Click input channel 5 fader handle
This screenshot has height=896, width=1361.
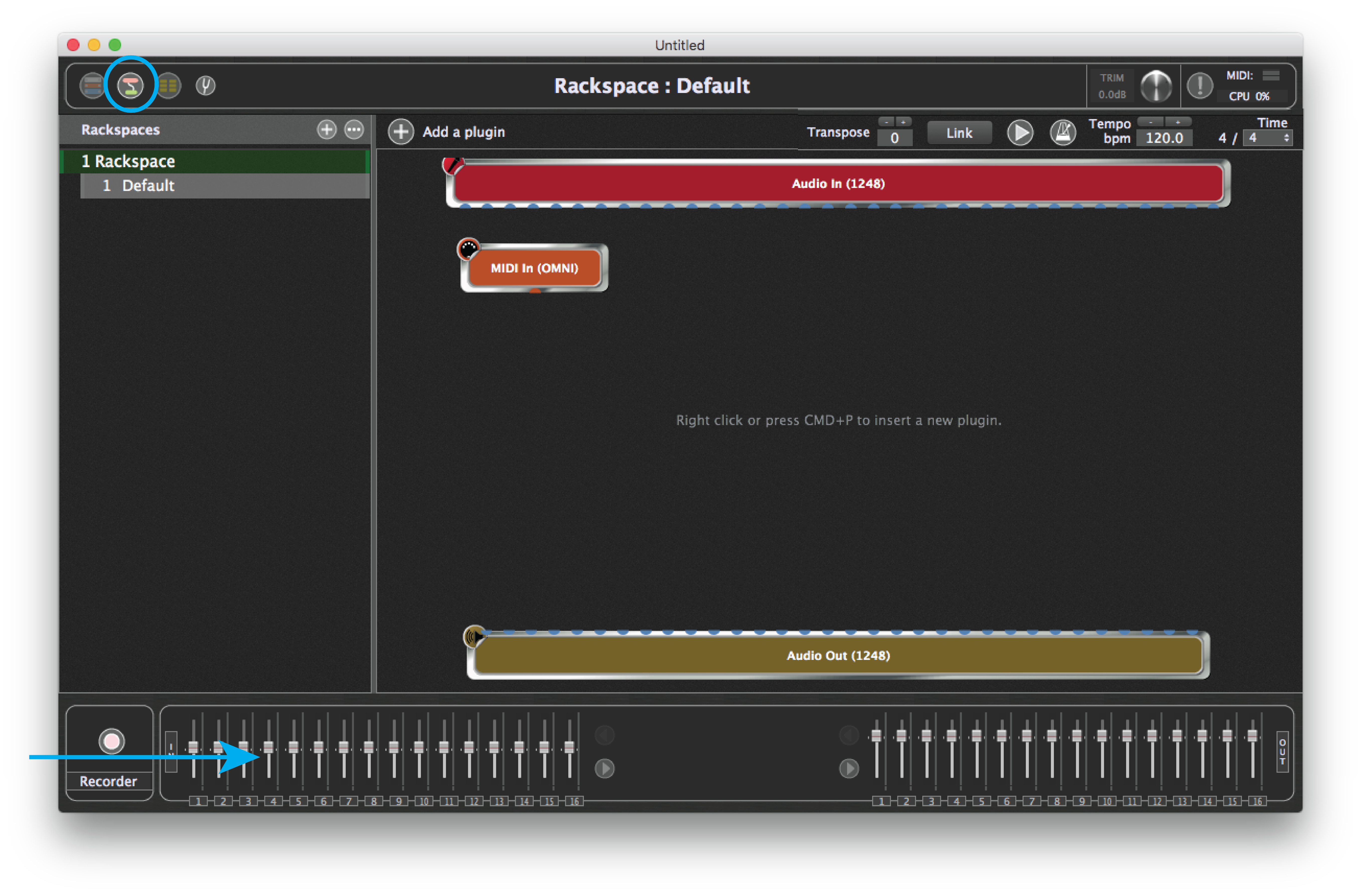[x=293, y=747]
